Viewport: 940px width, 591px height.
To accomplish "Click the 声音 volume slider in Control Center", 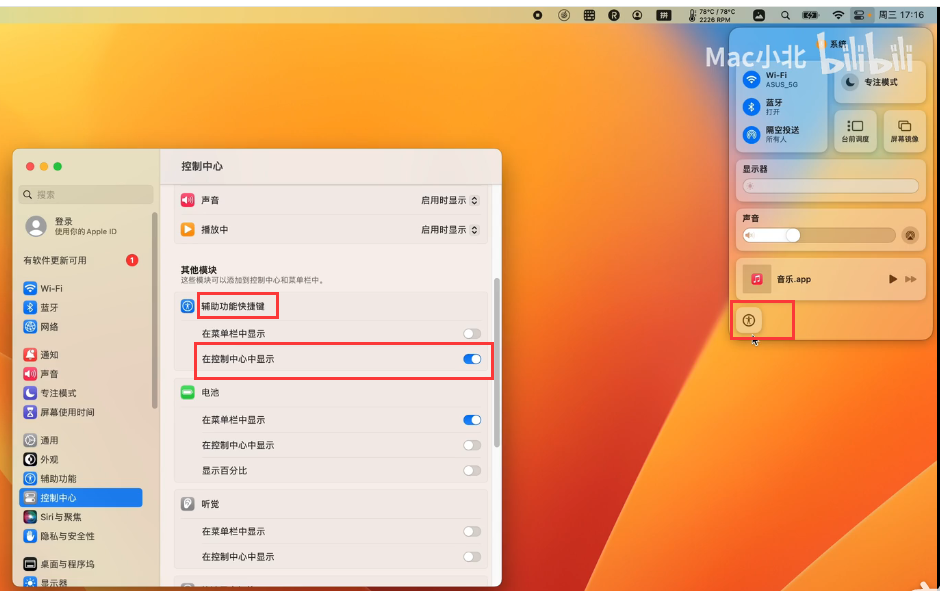I will tap(819, 236).
